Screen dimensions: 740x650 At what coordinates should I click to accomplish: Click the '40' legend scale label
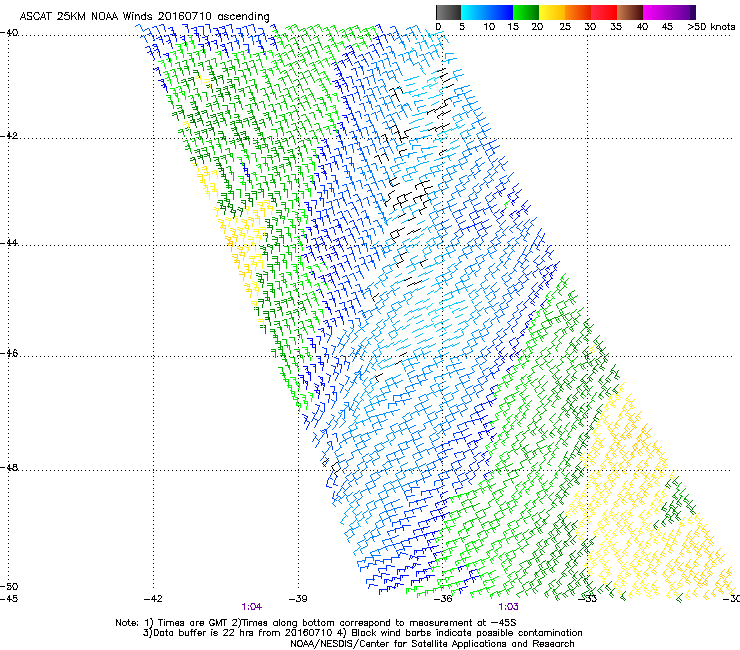[x=642, y=27]
